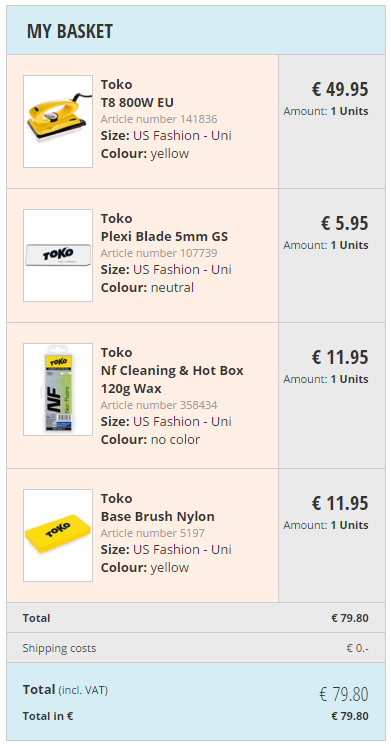Image resolution: width=391 pixels, height=746 pixels.
Task: Click Nf Cleaning & Hot Box product name
Action: (x=172, y=380)
